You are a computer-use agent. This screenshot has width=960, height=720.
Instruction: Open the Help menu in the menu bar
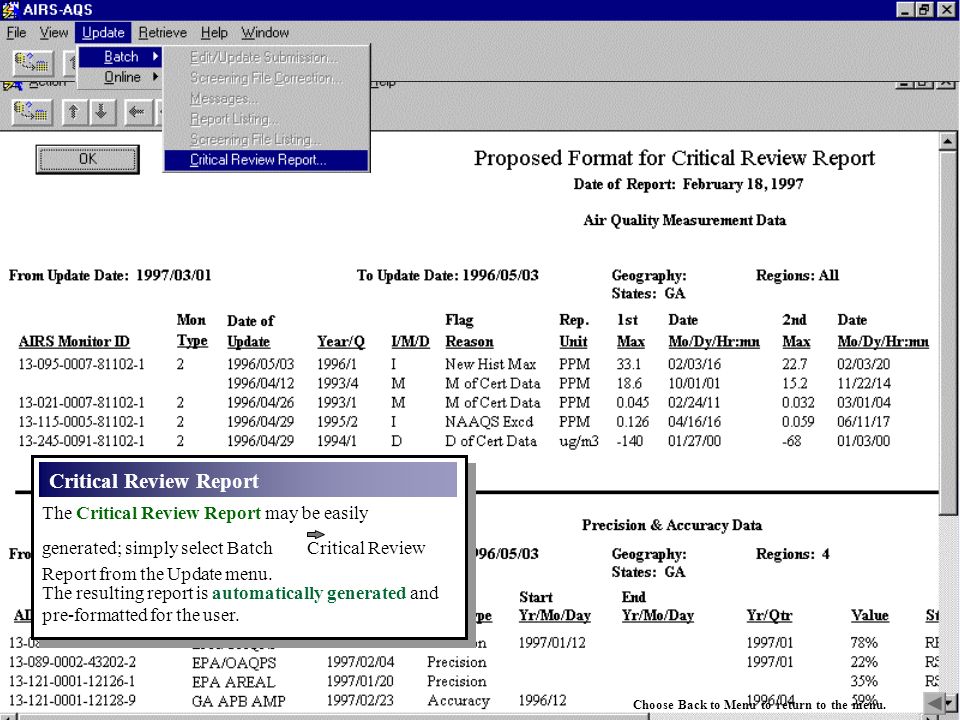pyautogui.click(x=214, y=32)
